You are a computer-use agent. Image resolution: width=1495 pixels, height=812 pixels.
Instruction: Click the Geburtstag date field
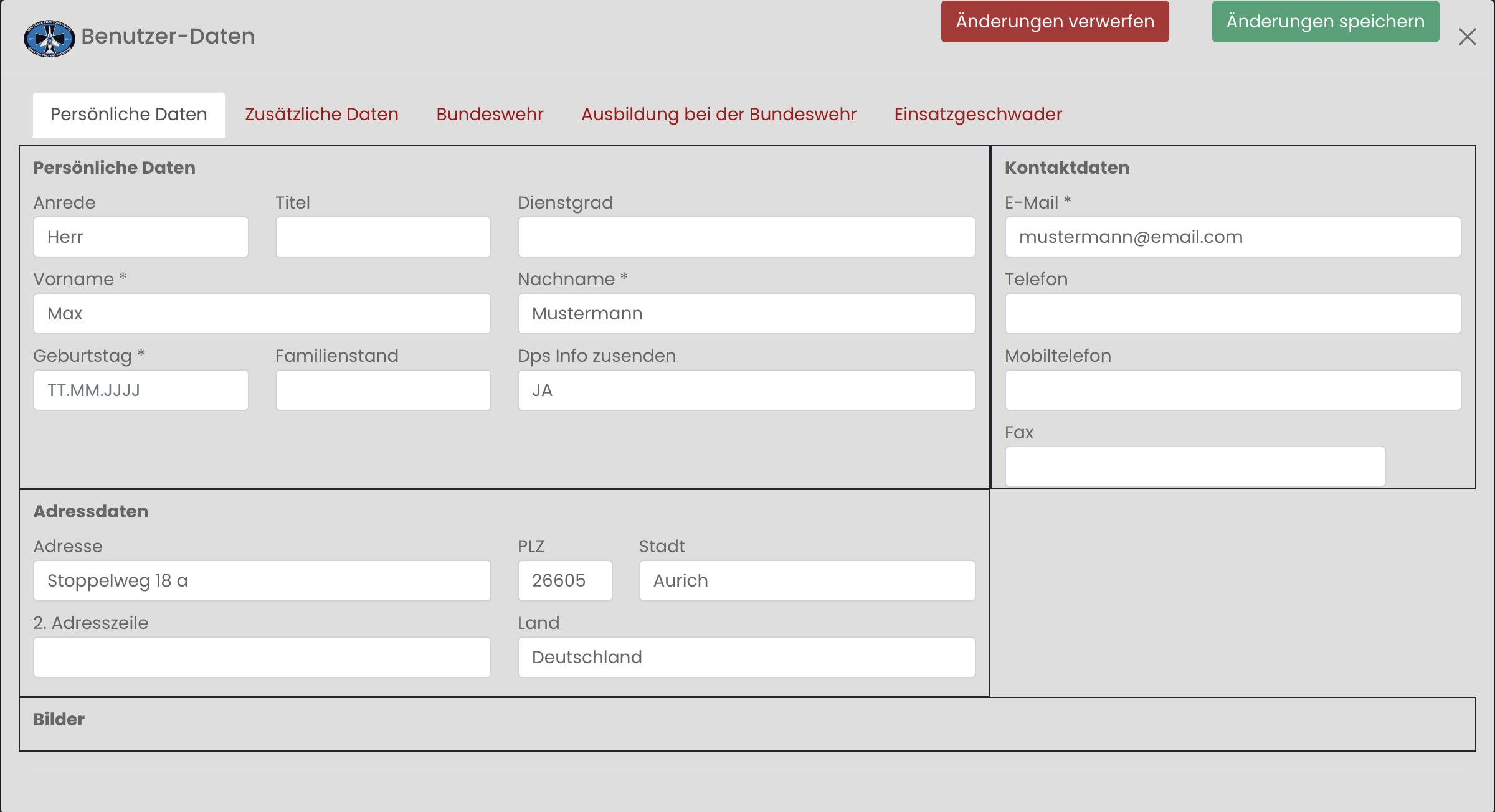point(141,390)
